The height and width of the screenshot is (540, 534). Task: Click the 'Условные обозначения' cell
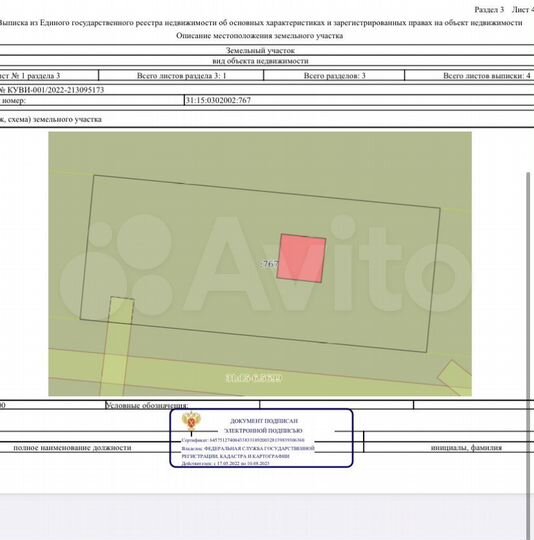click(x=182, y=405)
